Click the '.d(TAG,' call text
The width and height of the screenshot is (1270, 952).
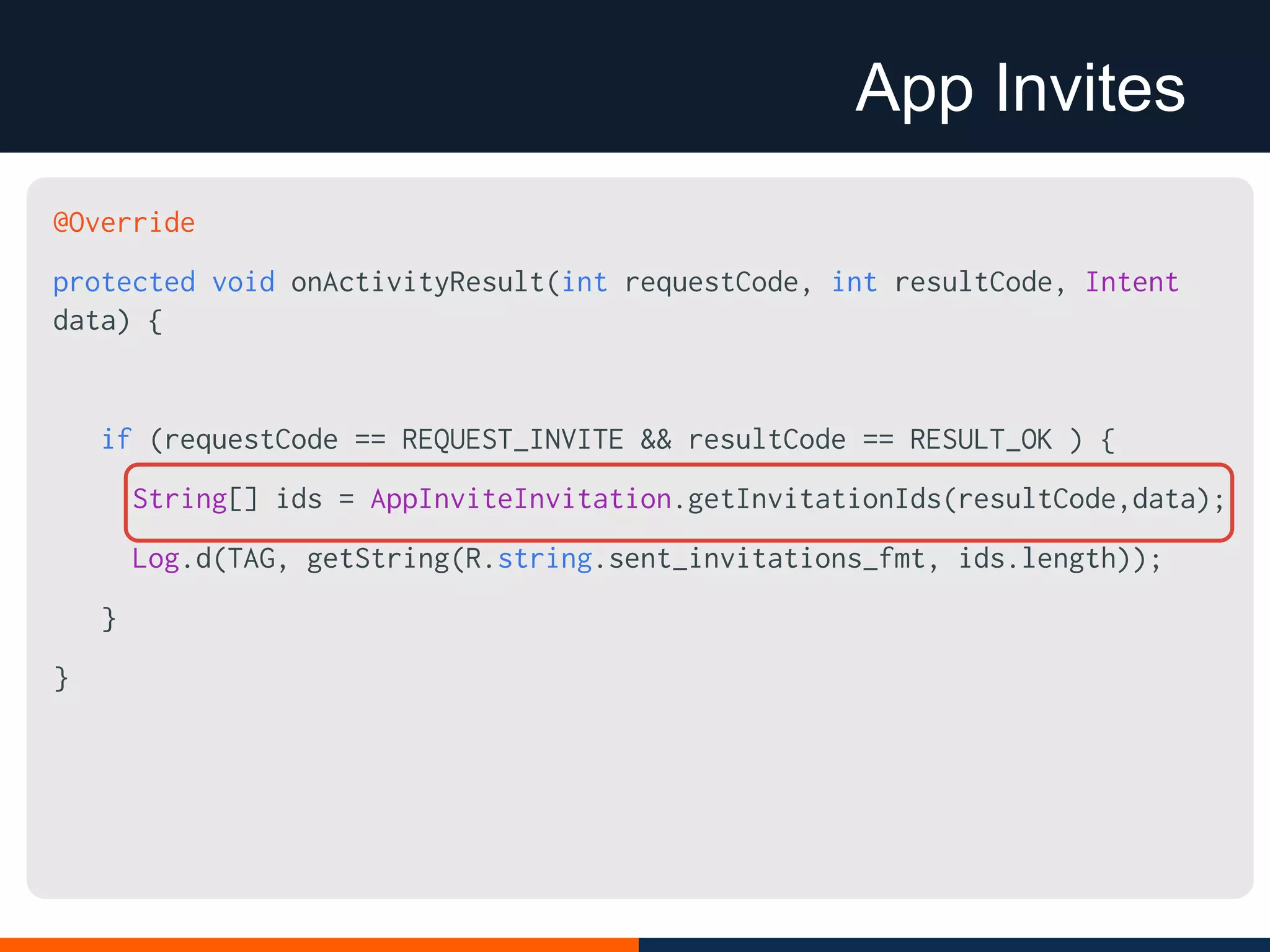point(235,559)
